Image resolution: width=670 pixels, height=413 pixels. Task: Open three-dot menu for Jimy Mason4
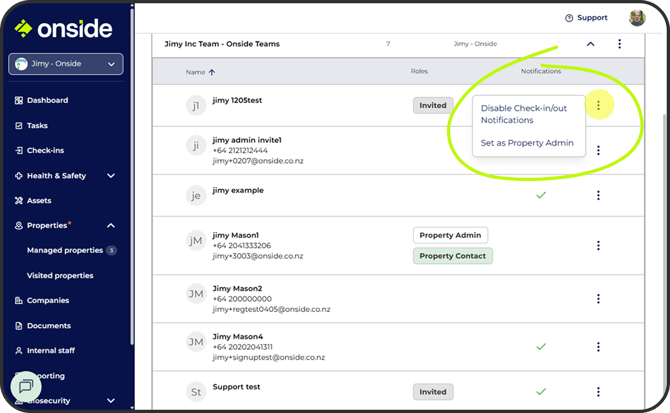click(598, 347)
